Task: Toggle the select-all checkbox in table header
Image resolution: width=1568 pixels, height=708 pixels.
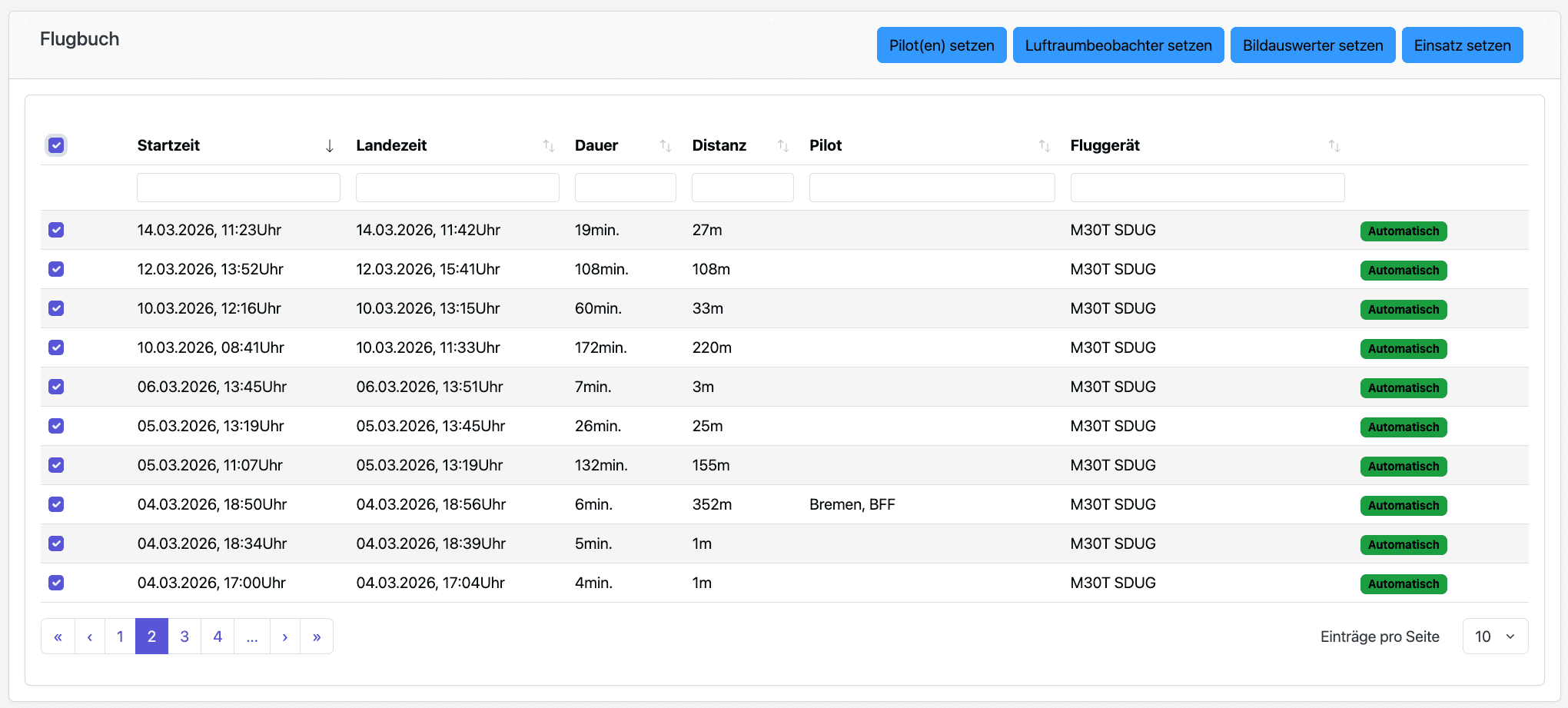Action: 56,145
